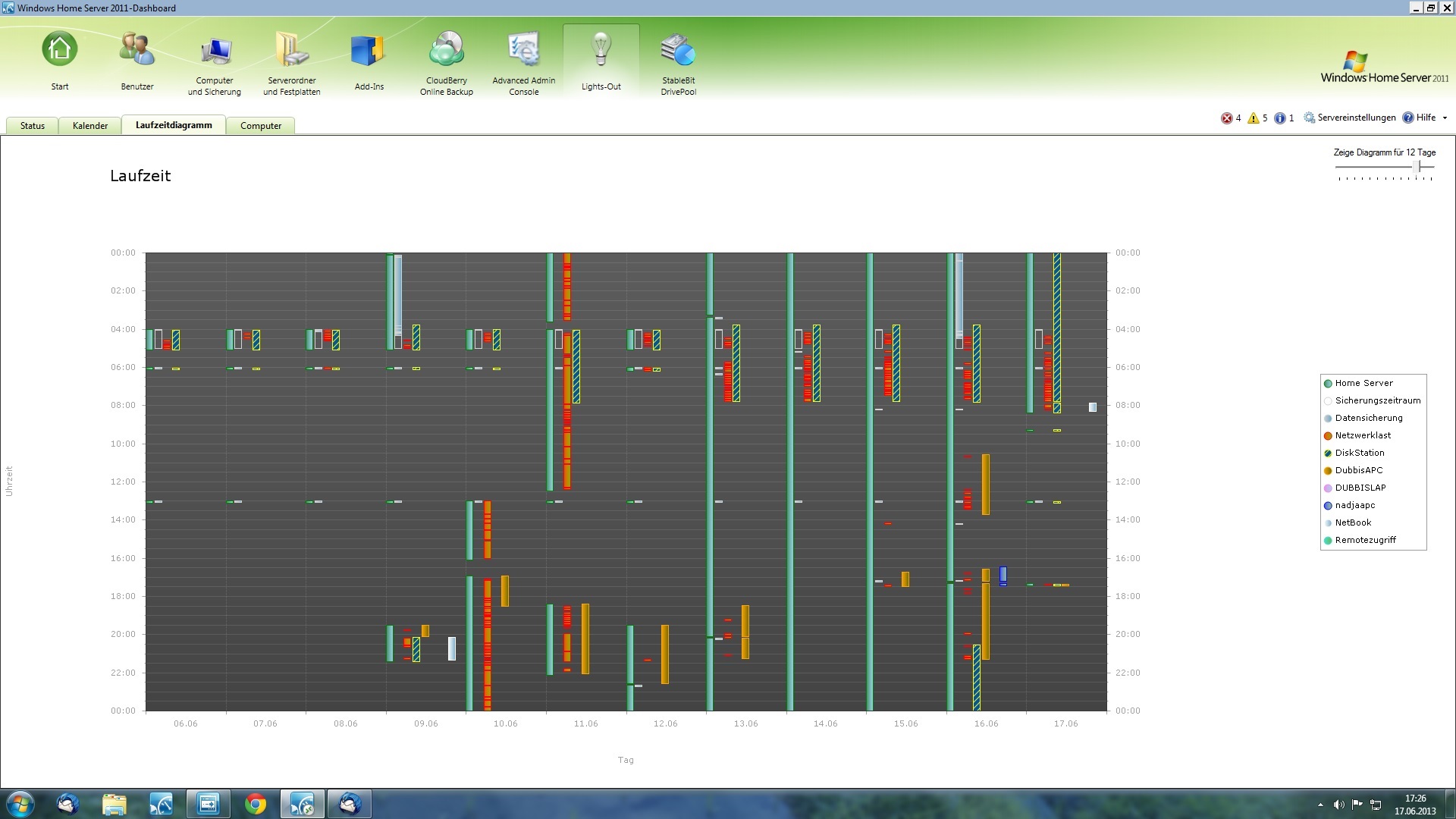Click the diagram days slider handle

[1417, 166]
